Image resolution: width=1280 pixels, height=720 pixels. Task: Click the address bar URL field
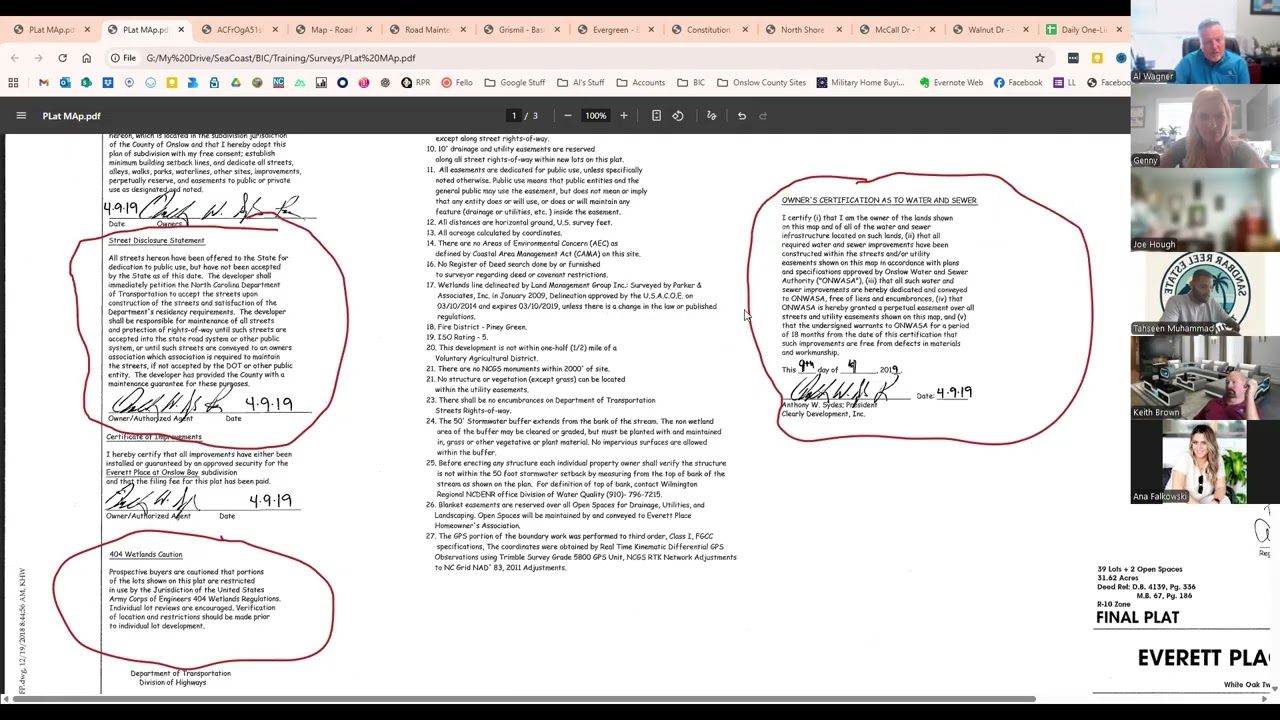tap(580, 58)
